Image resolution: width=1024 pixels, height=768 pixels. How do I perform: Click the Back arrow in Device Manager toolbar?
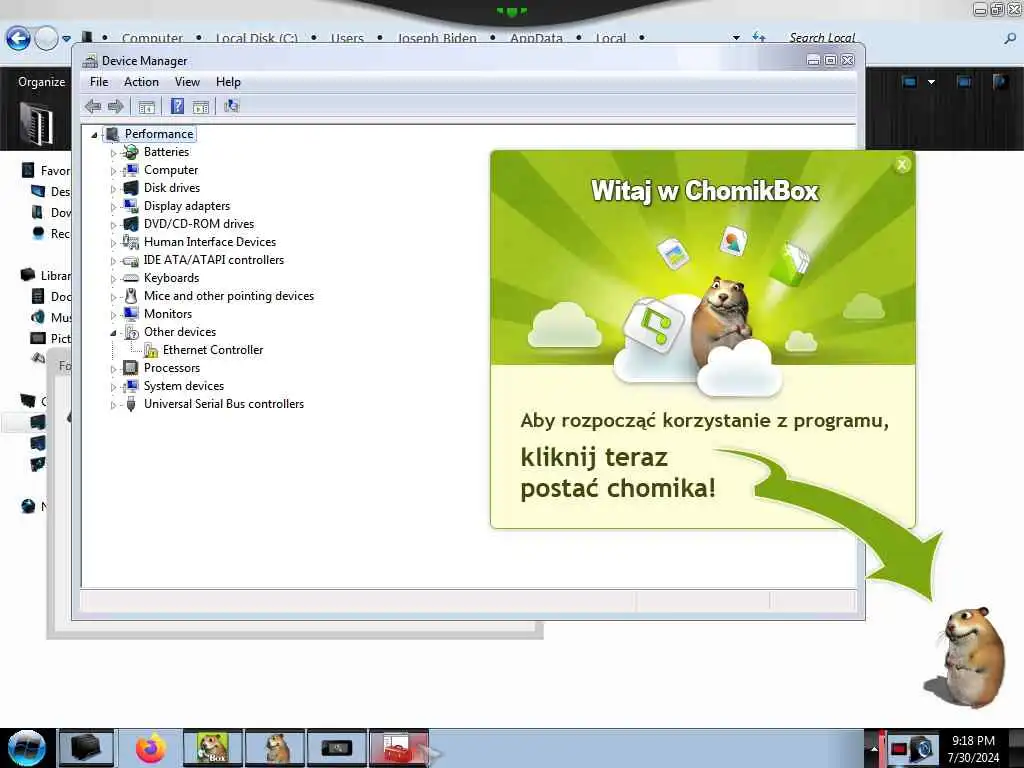click(x=93, y=106)
